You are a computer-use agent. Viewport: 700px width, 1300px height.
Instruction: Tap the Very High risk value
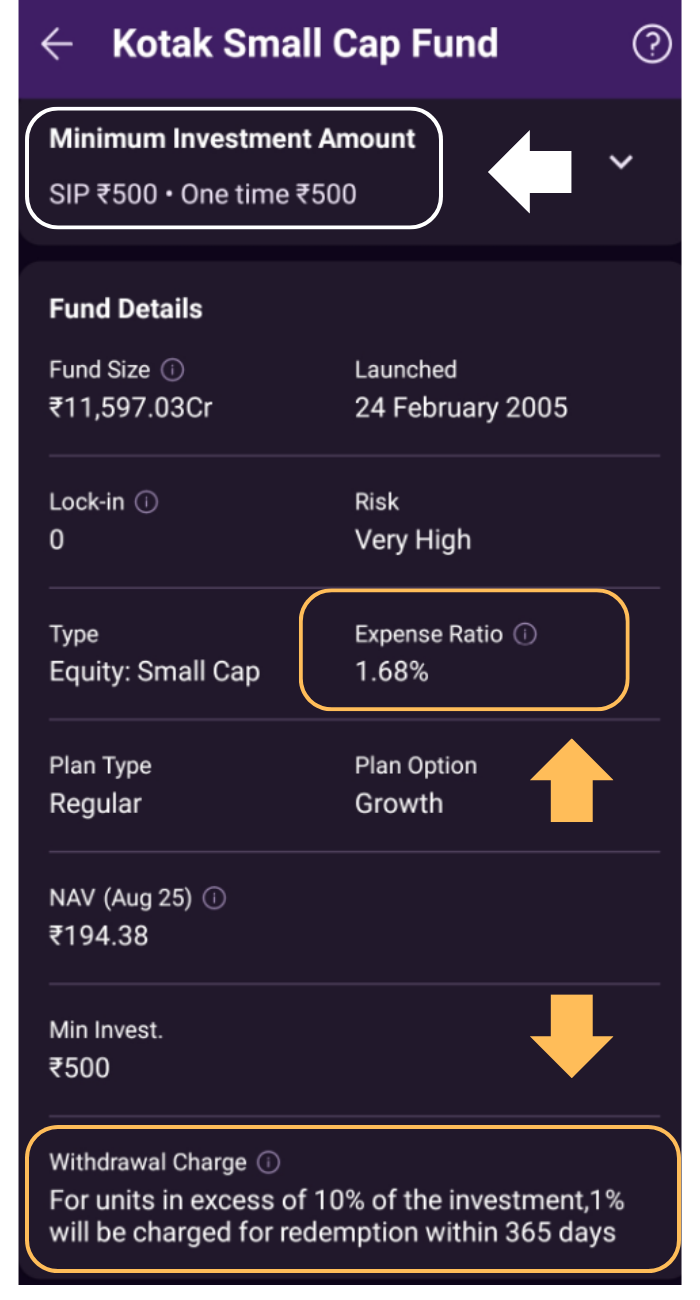tap(413, 540)
